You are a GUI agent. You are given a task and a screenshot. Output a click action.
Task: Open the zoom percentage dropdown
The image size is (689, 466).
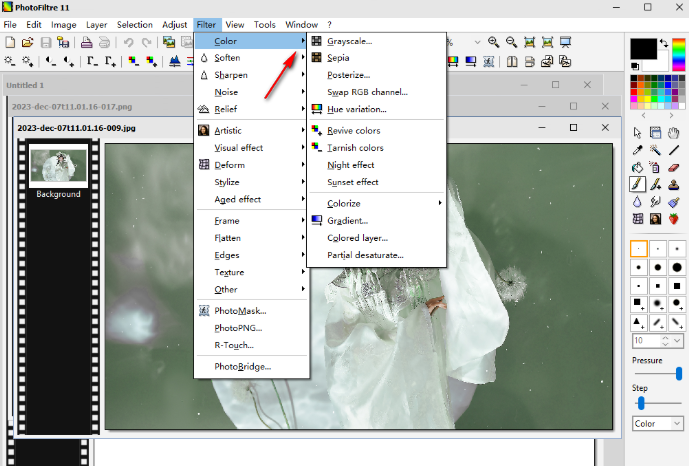[478, 42]
